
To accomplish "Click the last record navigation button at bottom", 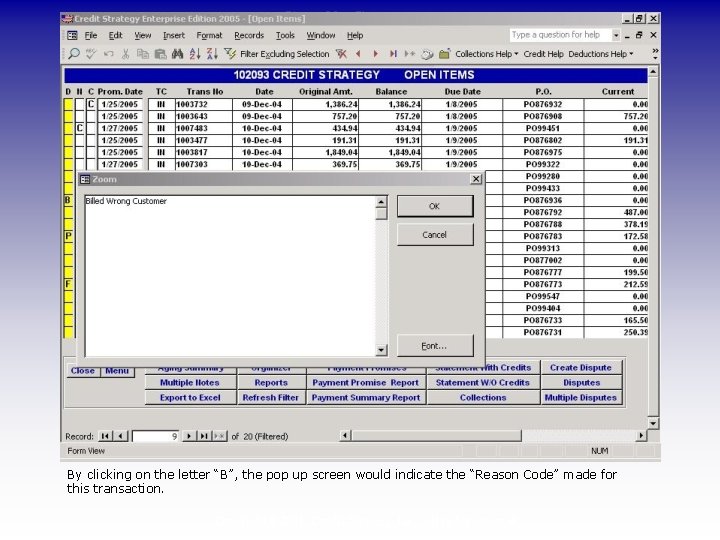I will [x=204, y=436].
